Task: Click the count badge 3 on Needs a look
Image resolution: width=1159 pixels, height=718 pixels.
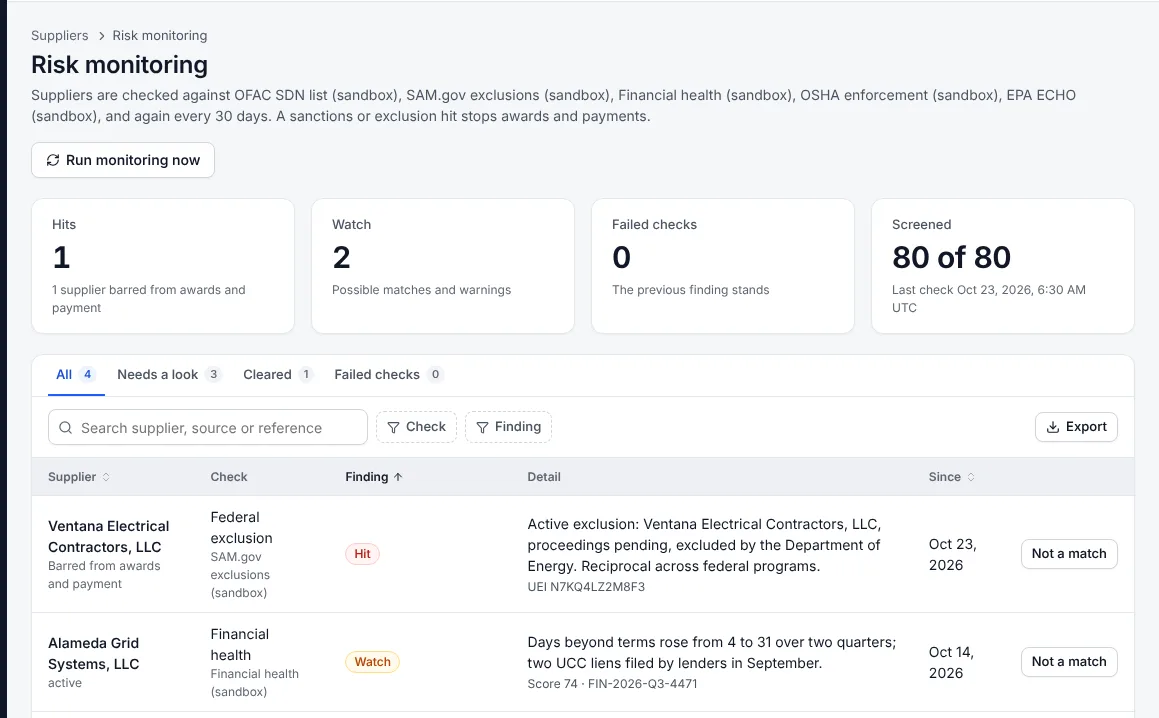Action: pos(214,374)
